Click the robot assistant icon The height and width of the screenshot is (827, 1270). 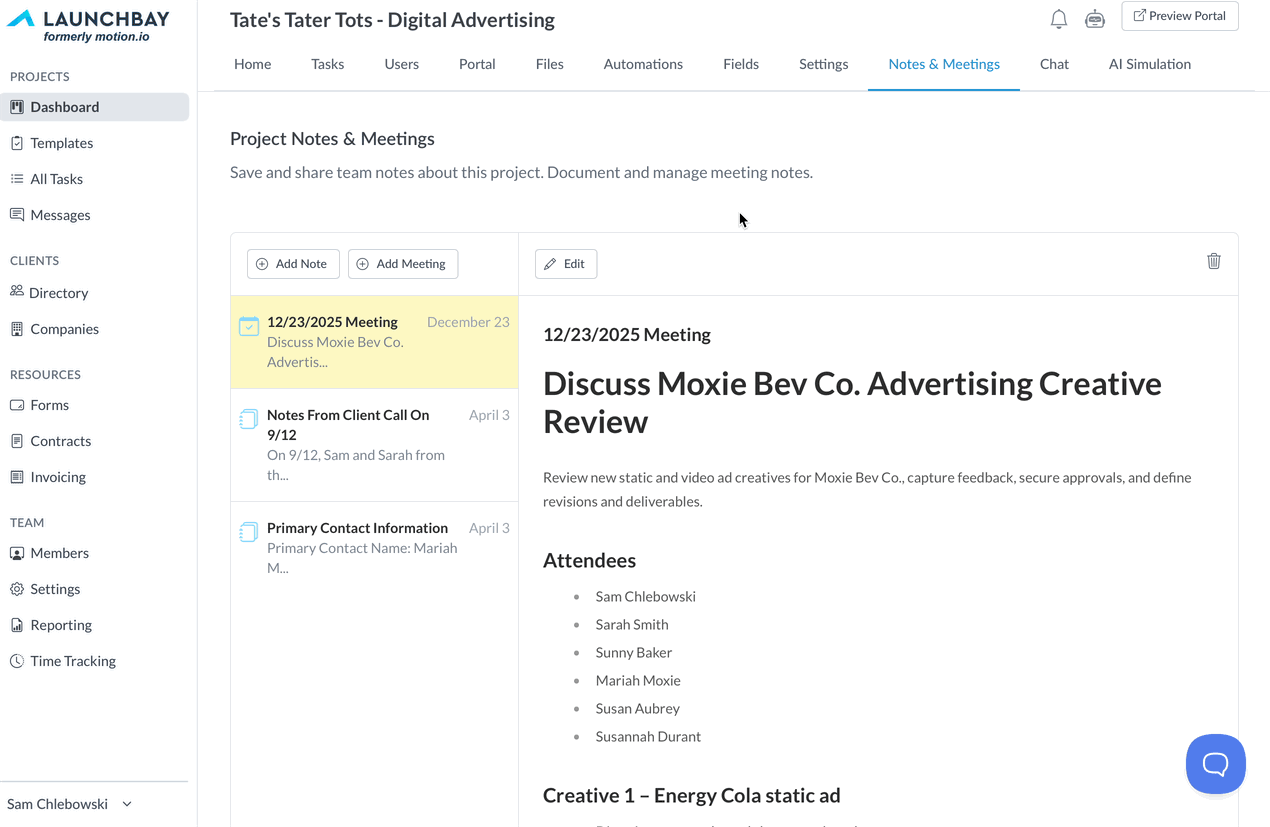[1095, 18]
